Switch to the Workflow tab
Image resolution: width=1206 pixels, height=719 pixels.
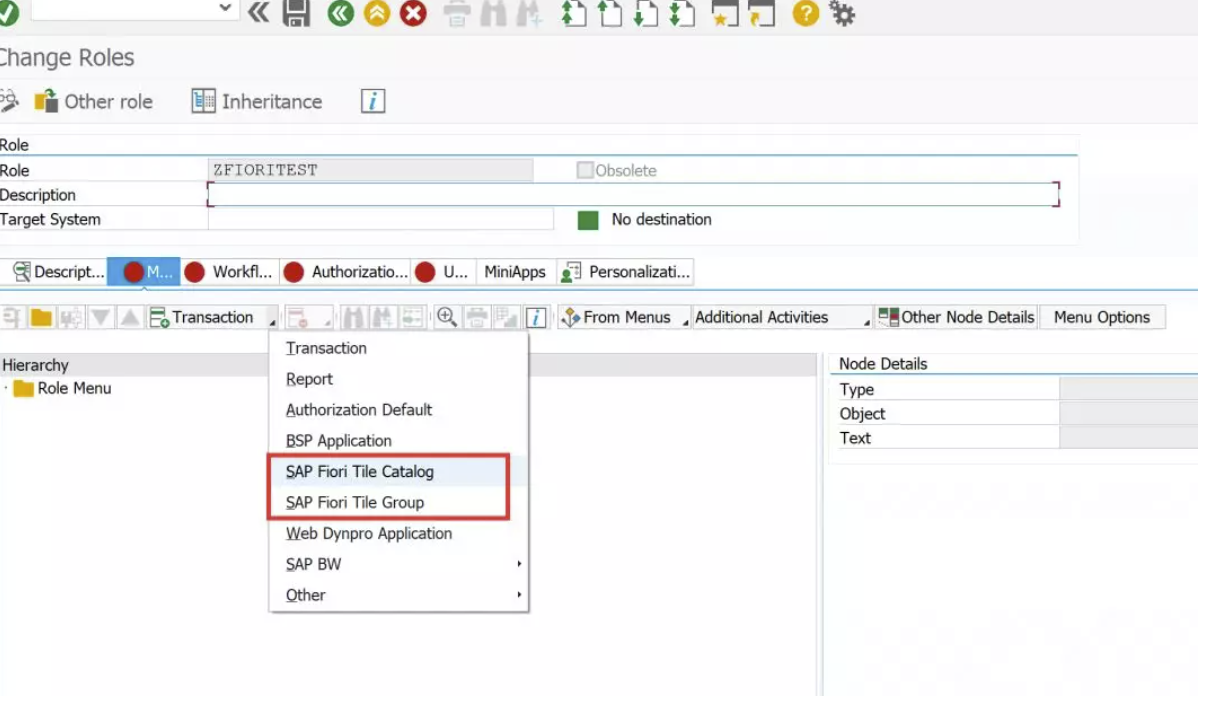(229, 271)
